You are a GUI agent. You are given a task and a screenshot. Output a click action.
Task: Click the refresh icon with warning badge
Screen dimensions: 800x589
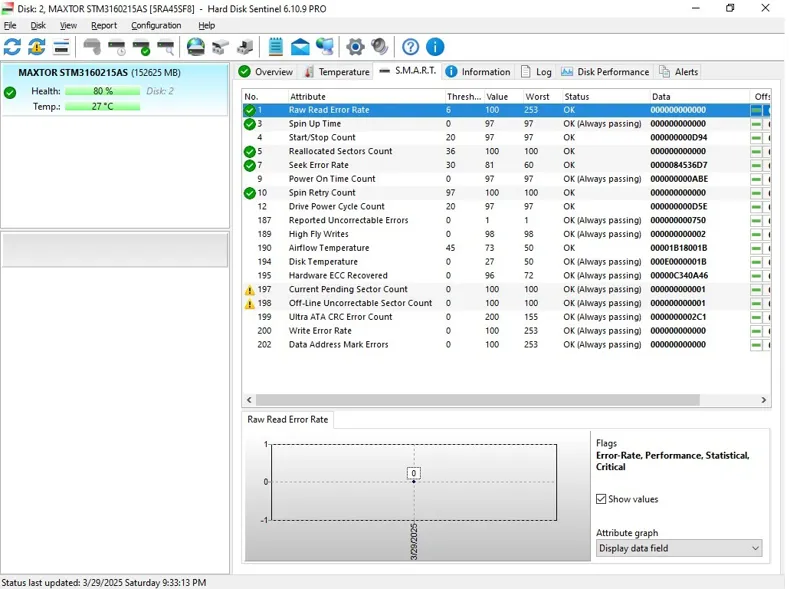pos(37,47)
